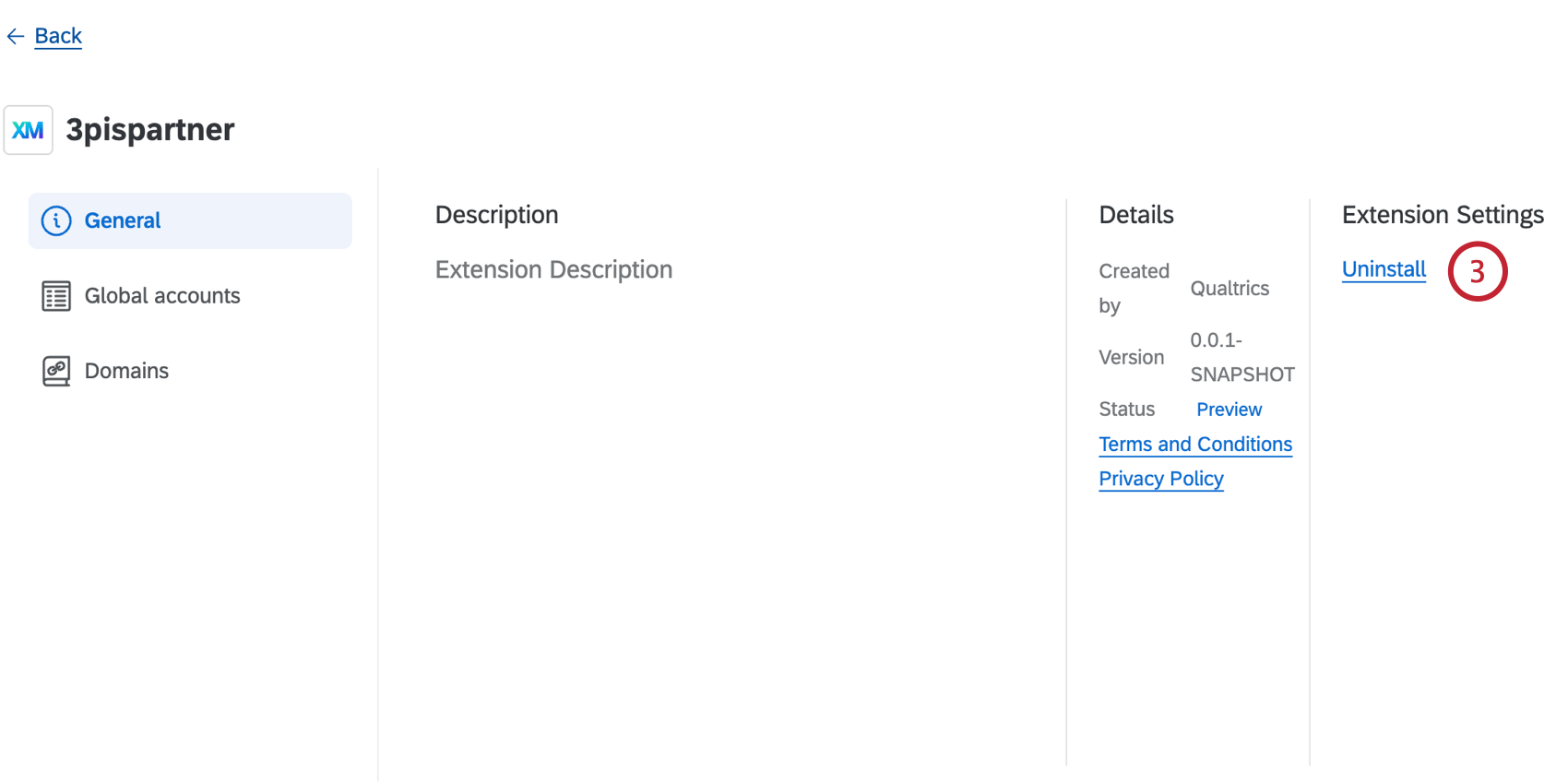Click the XM extension logo
The width and height of the screenshot is (1568, 784).
pyautogui.click(x=29, y=129)
